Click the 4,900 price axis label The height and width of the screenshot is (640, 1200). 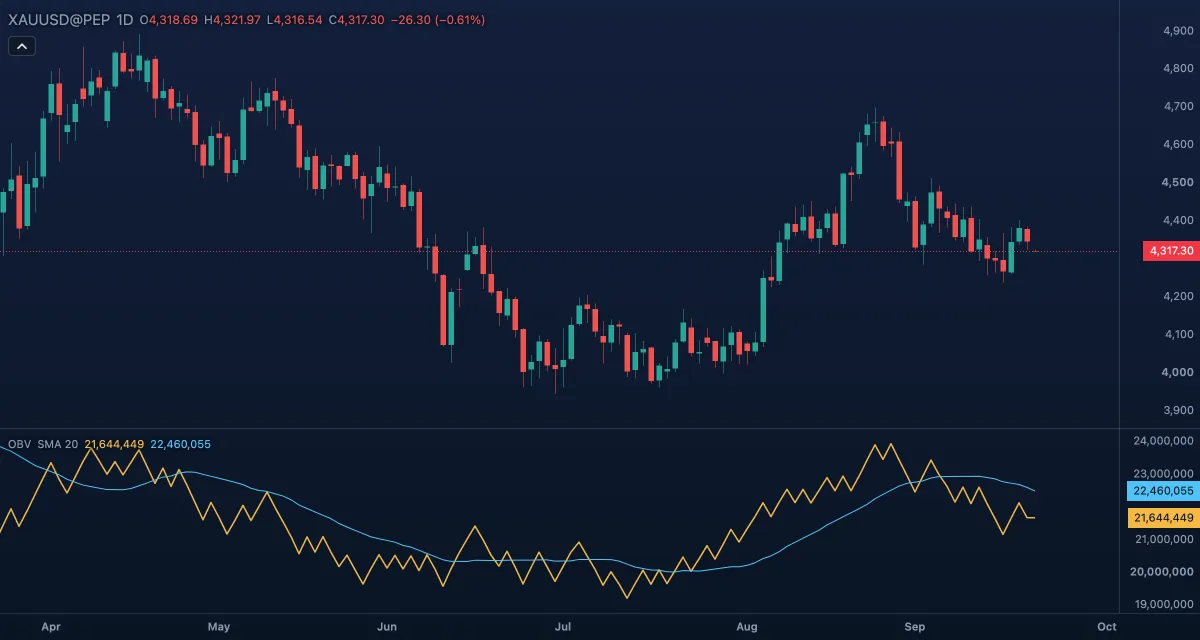1179,31
